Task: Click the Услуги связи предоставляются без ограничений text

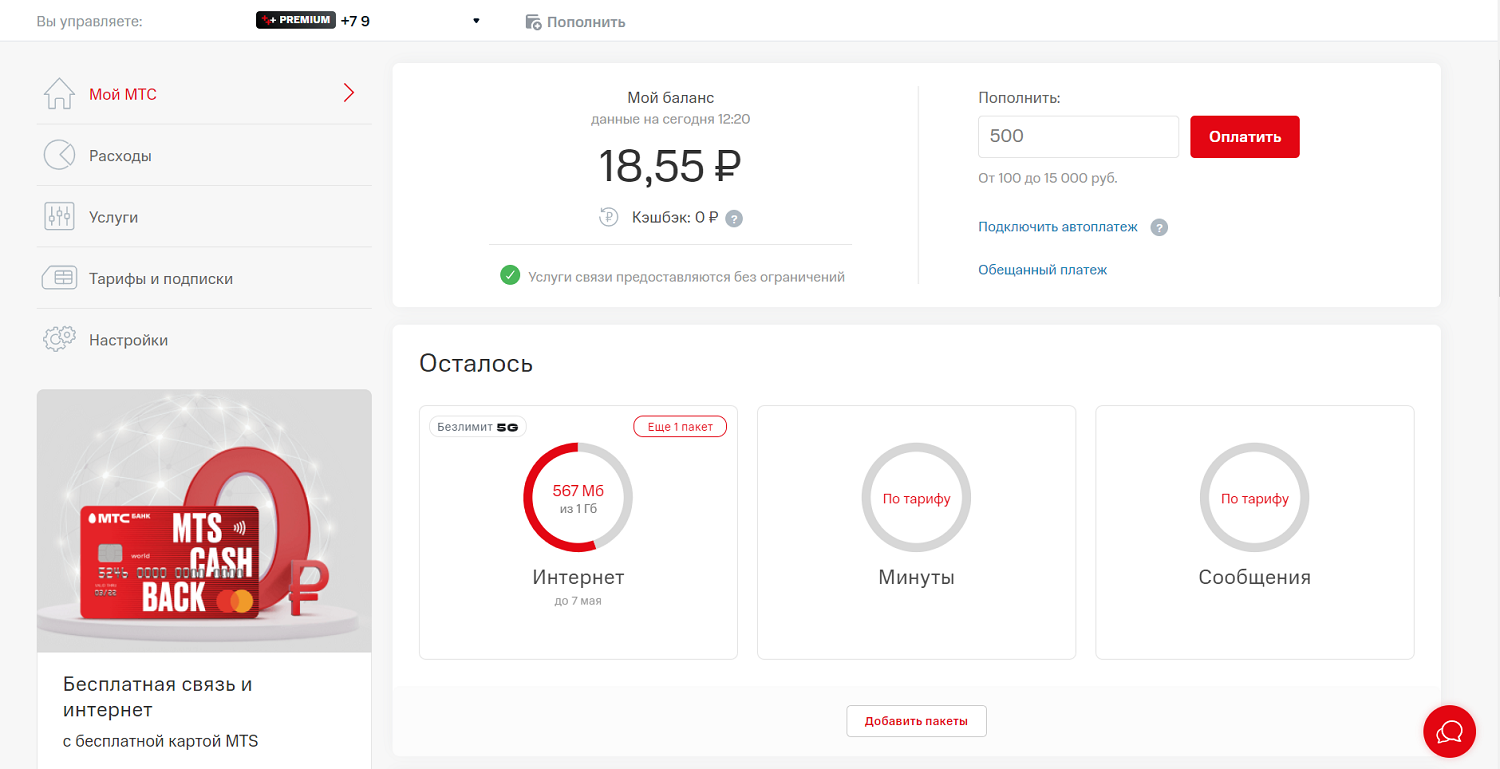Action: (686, 276)
